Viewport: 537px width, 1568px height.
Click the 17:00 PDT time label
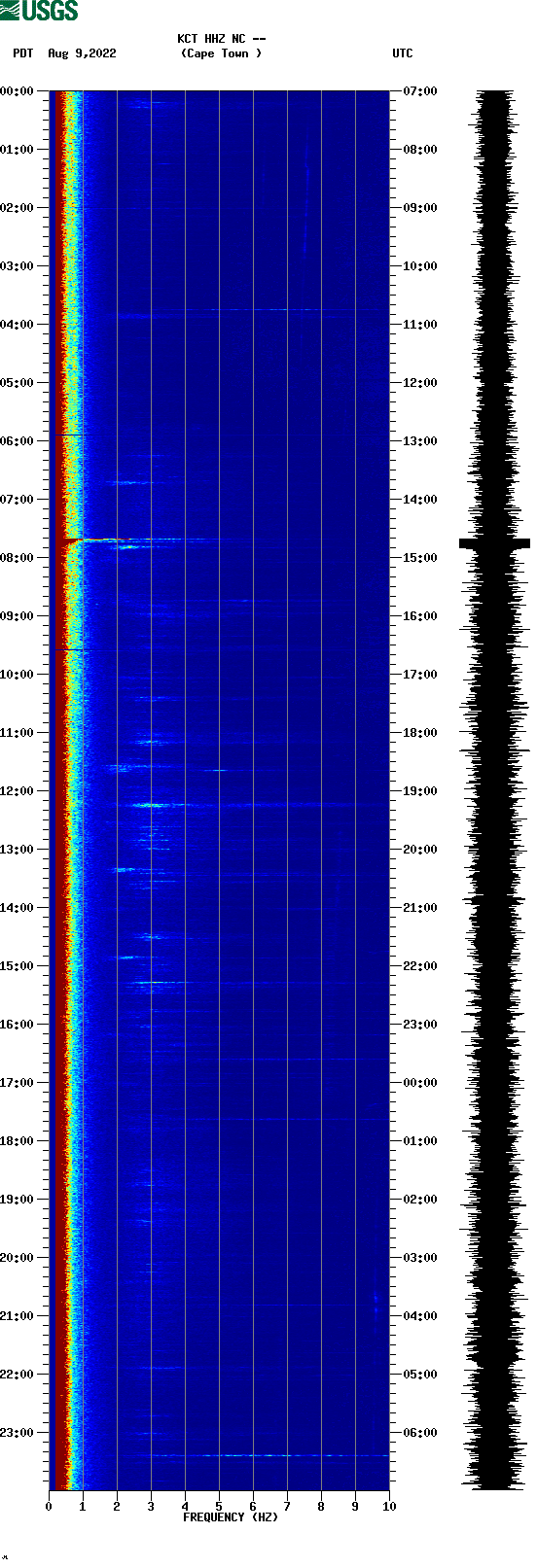(x=18, y=1083)
